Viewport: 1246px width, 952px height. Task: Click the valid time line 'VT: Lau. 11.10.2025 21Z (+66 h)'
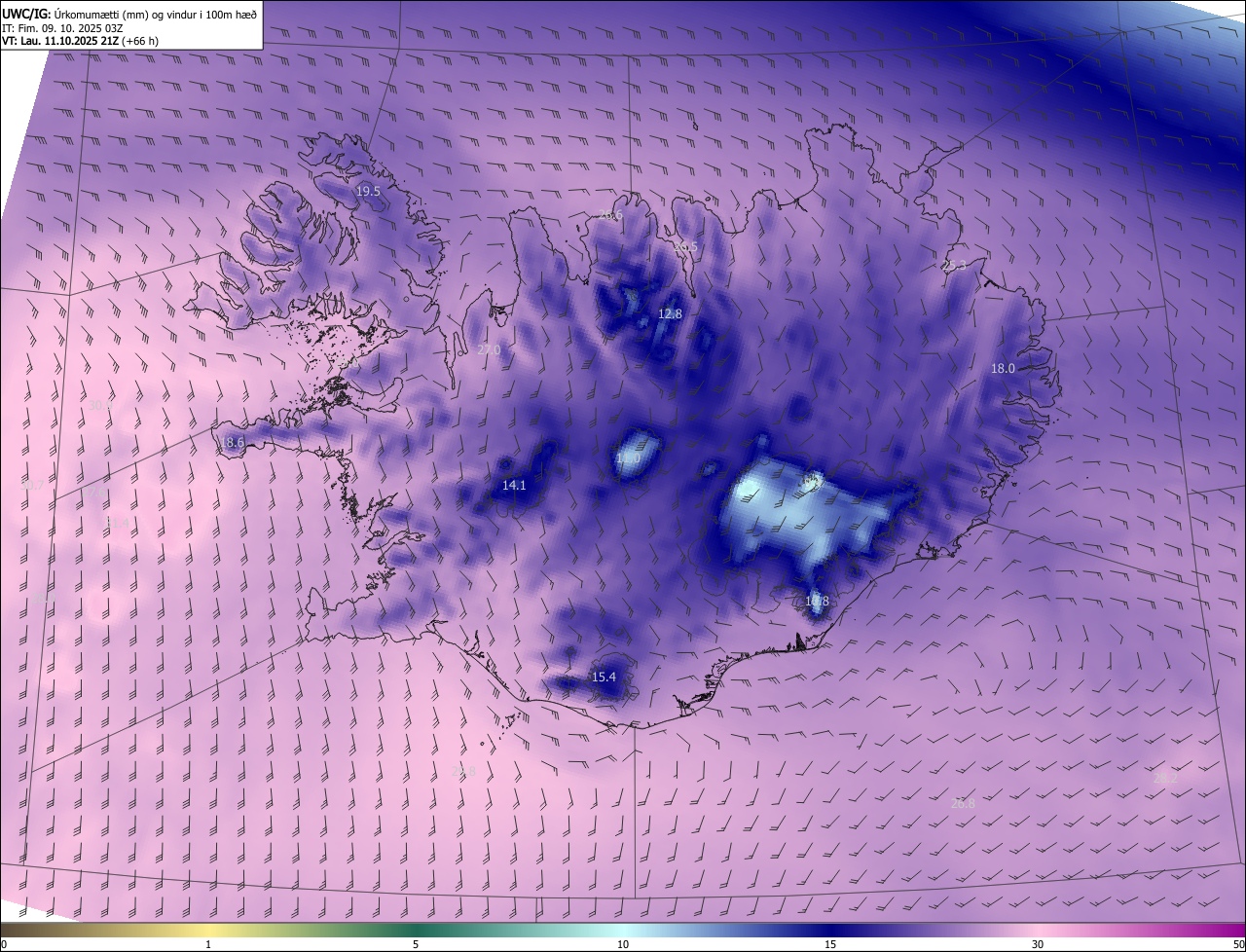click(81, 41)
